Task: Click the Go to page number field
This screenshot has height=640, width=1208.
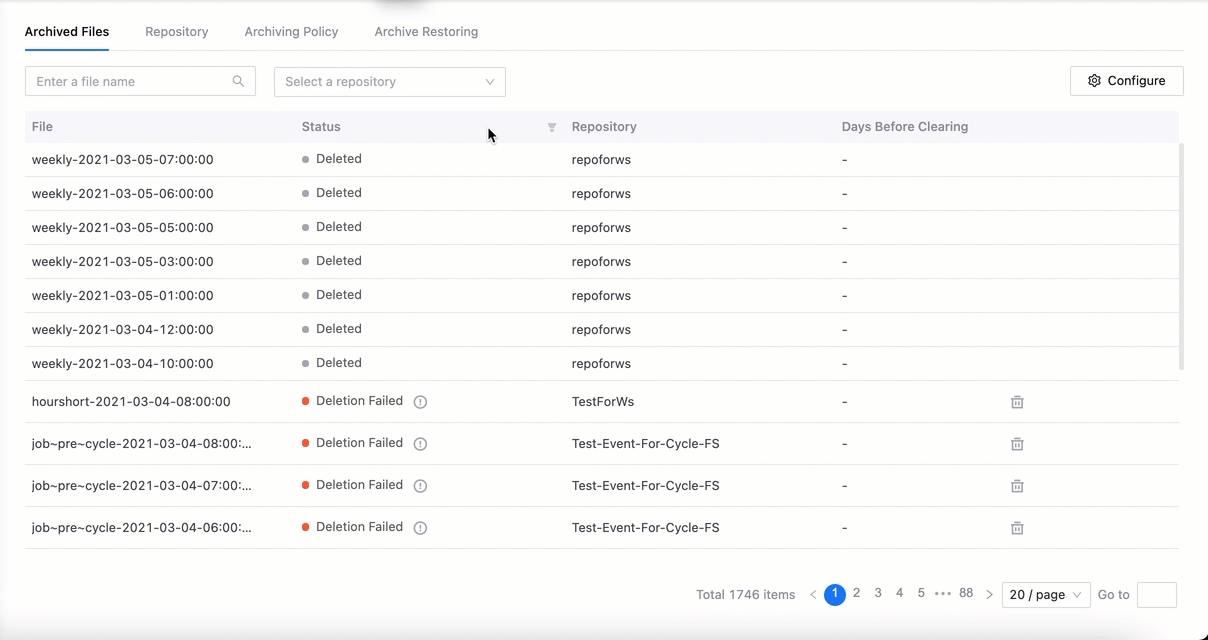Action: [1156, 595]
